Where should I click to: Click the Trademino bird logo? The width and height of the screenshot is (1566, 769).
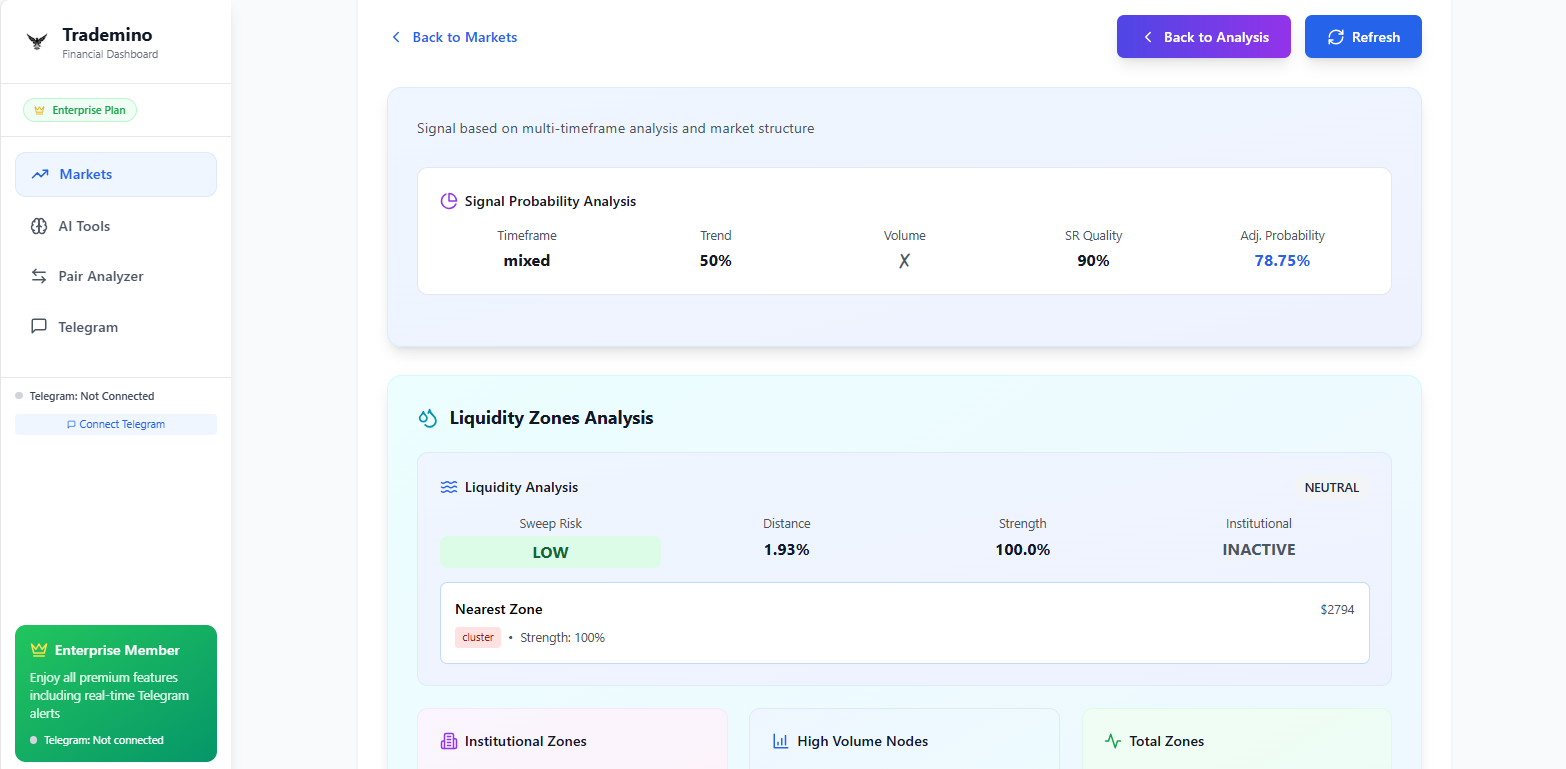tap(37, 41)
